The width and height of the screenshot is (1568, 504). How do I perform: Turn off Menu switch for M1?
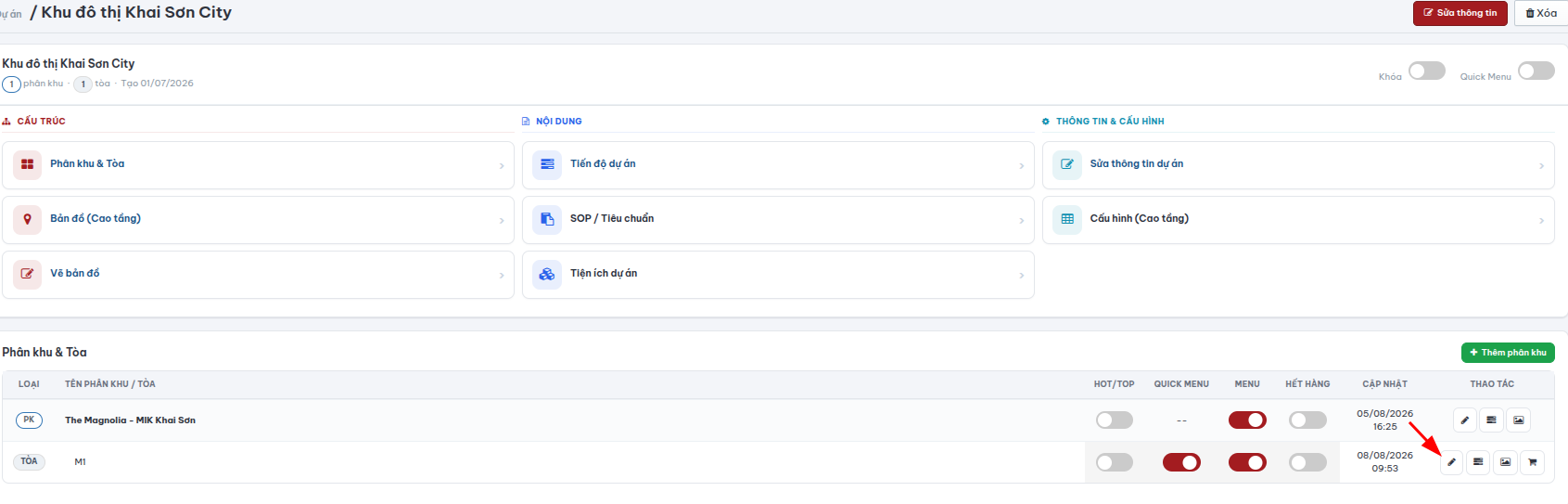pyautogui.click(x=1247, y=462)
